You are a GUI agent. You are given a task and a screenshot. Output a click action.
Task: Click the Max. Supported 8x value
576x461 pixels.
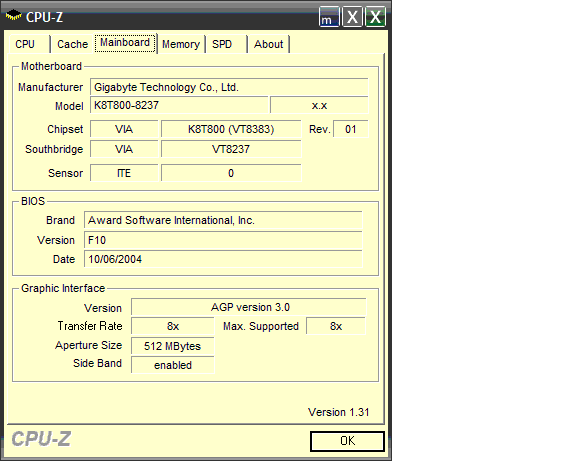336,326
